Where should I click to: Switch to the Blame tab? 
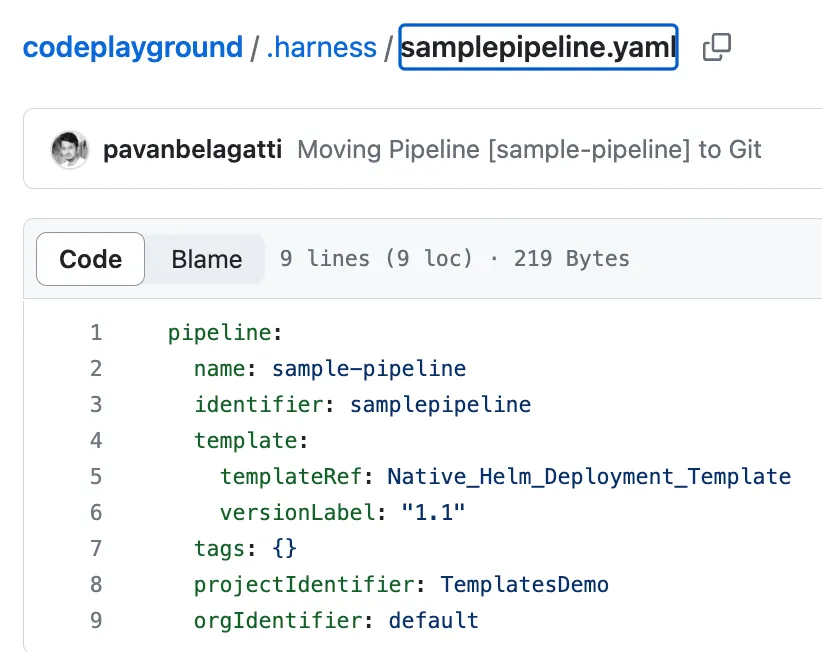coord(205,259)
